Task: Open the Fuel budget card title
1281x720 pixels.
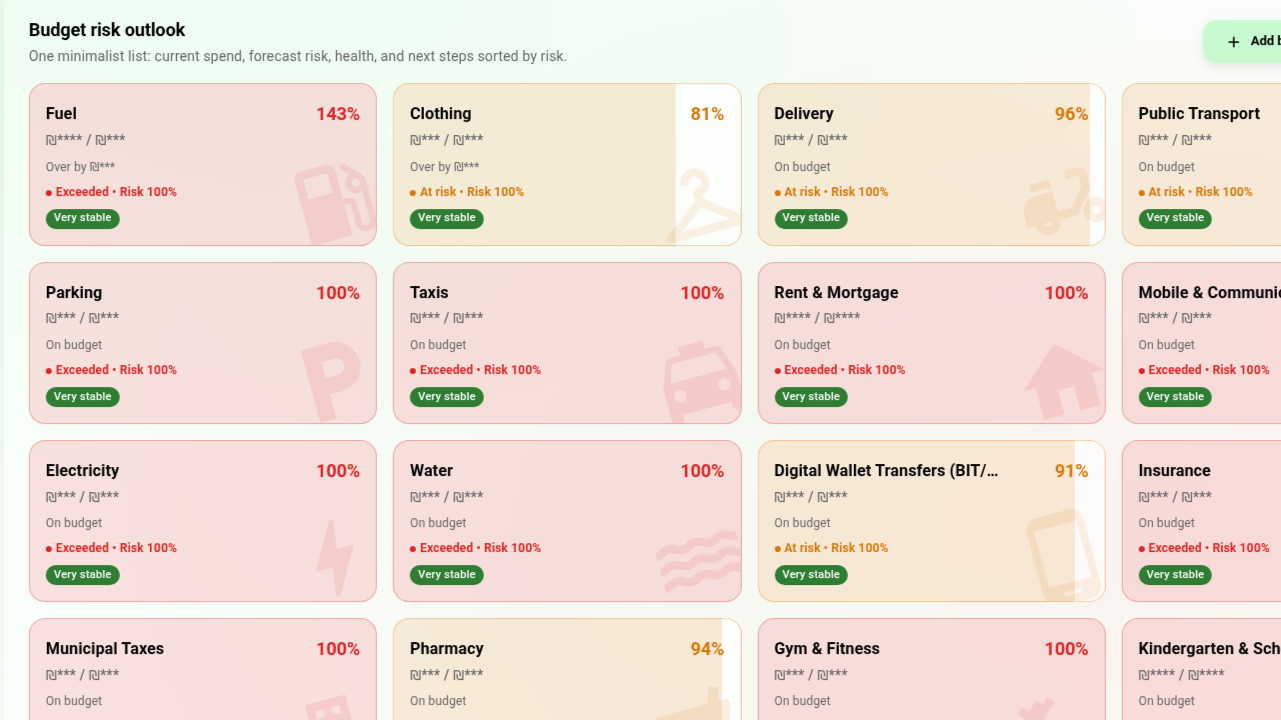Action: (x=61, y=114)
